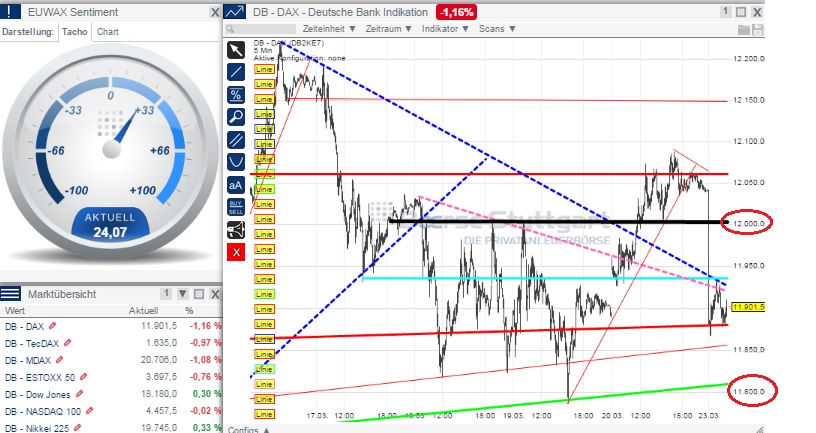Select the parabola curve drawing tool

point(236,162)
